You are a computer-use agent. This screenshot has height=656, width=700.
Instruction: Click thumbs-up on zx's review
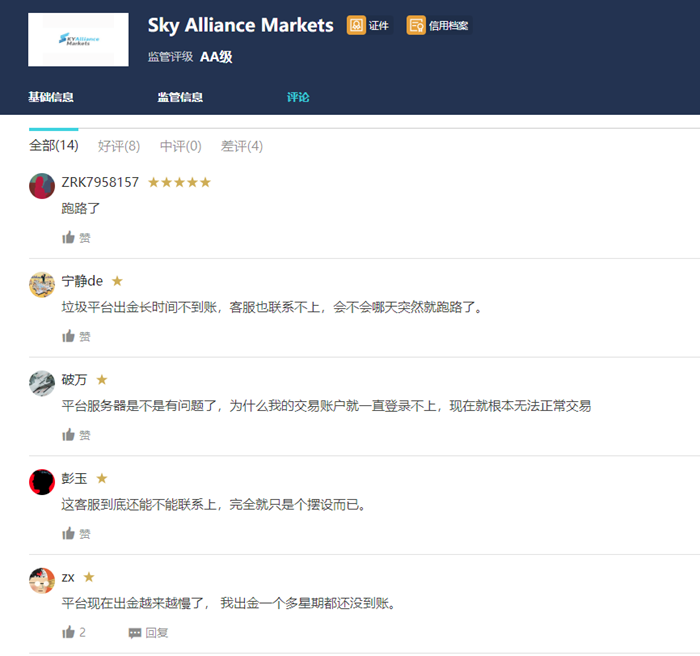point(69,632)
